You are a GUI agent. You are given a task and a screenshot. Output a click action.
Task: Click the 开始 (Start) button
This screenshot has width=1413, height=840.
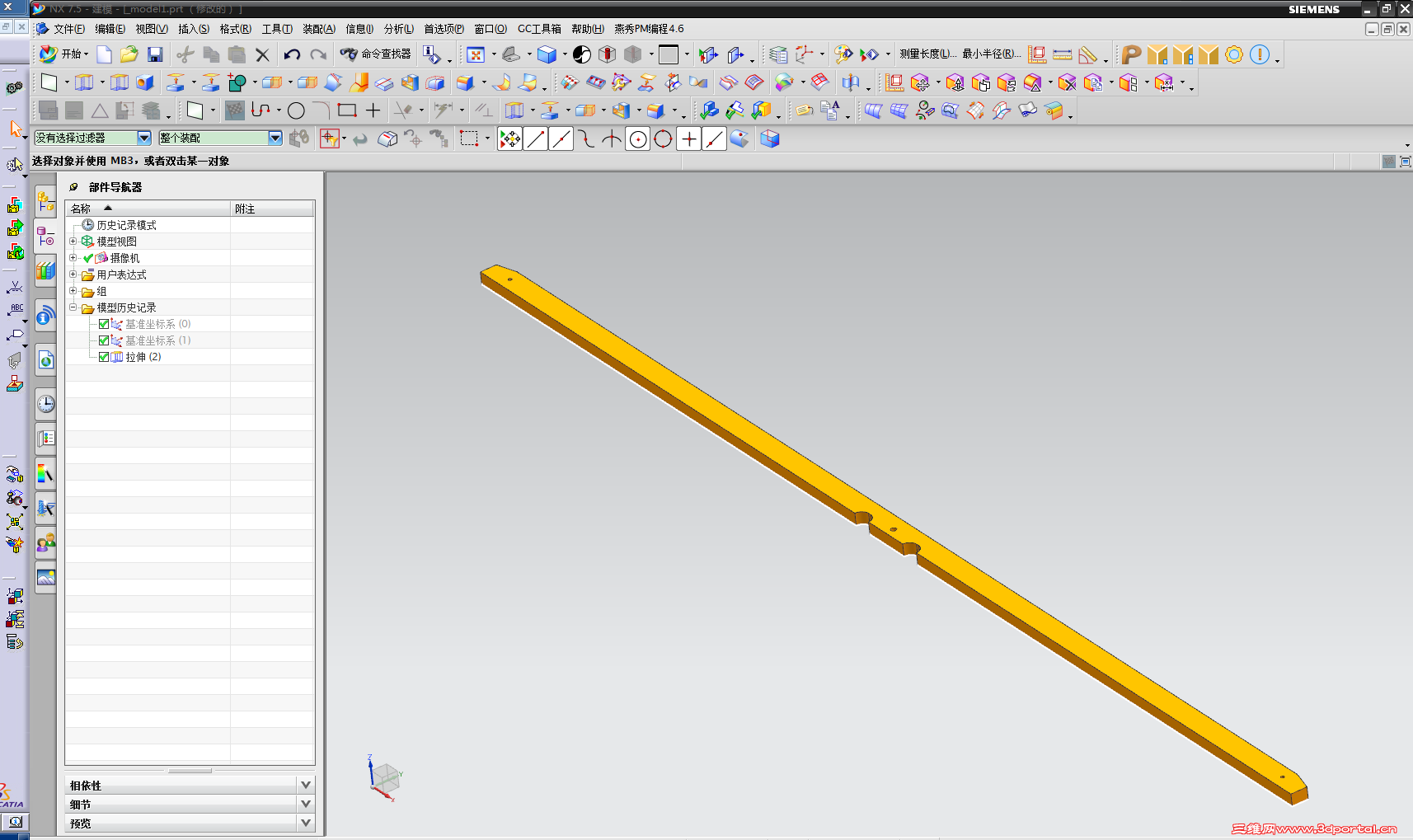(x=63, y=54)
